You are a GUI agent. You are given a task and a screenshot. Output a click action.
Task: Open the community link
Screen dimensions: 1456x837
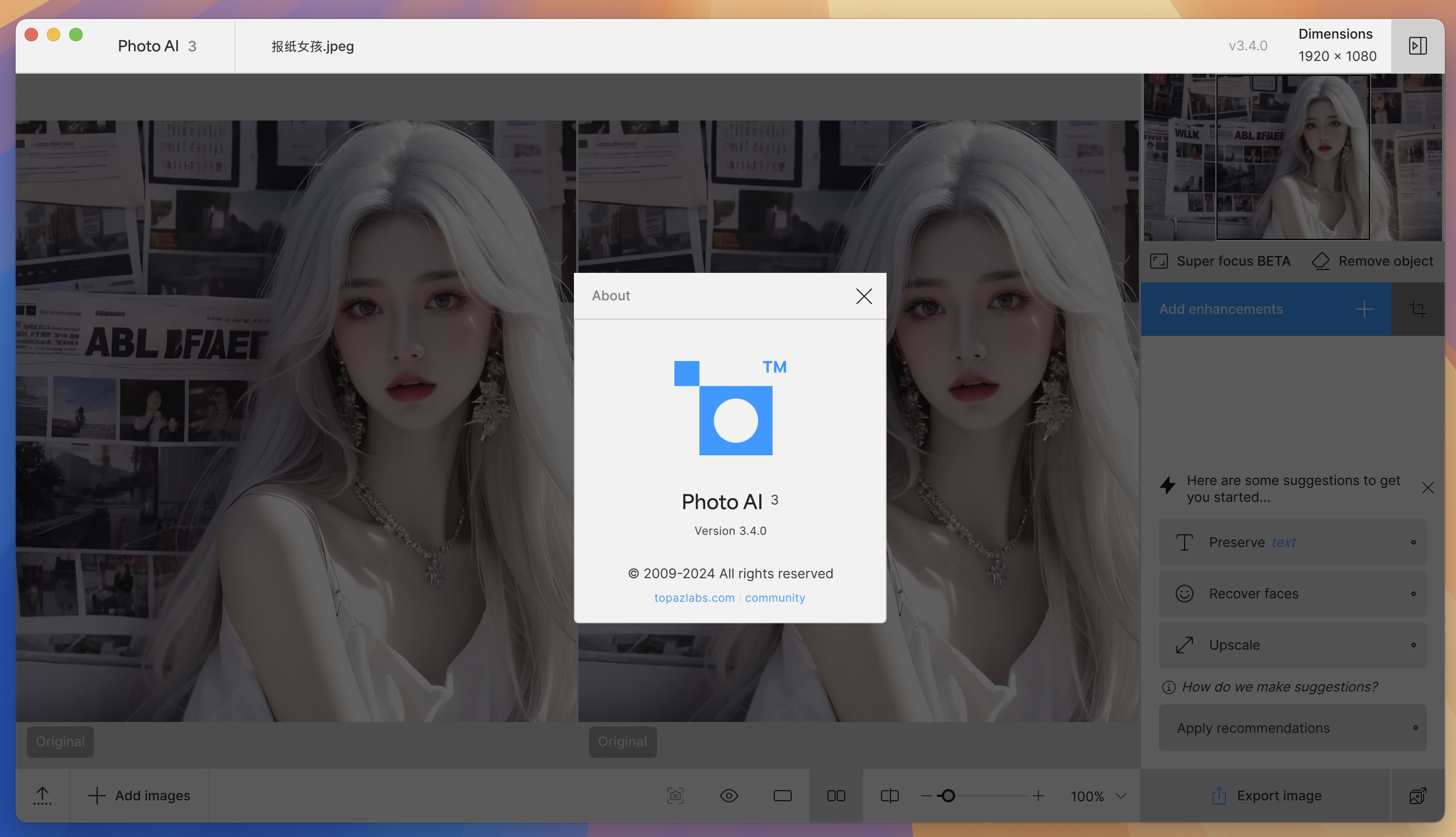tap(774, 598)
